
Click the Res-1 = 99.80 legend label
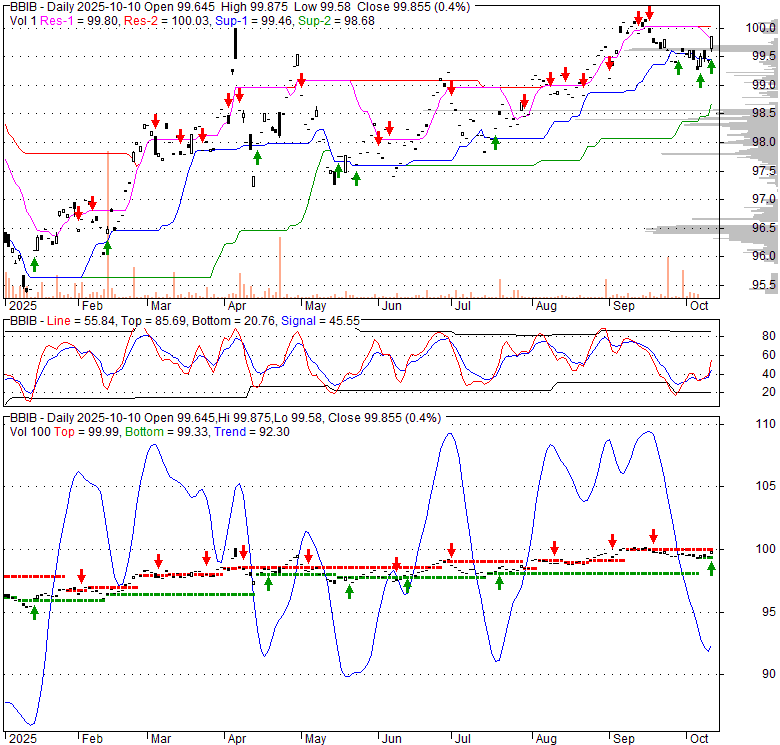coord(71,19)
